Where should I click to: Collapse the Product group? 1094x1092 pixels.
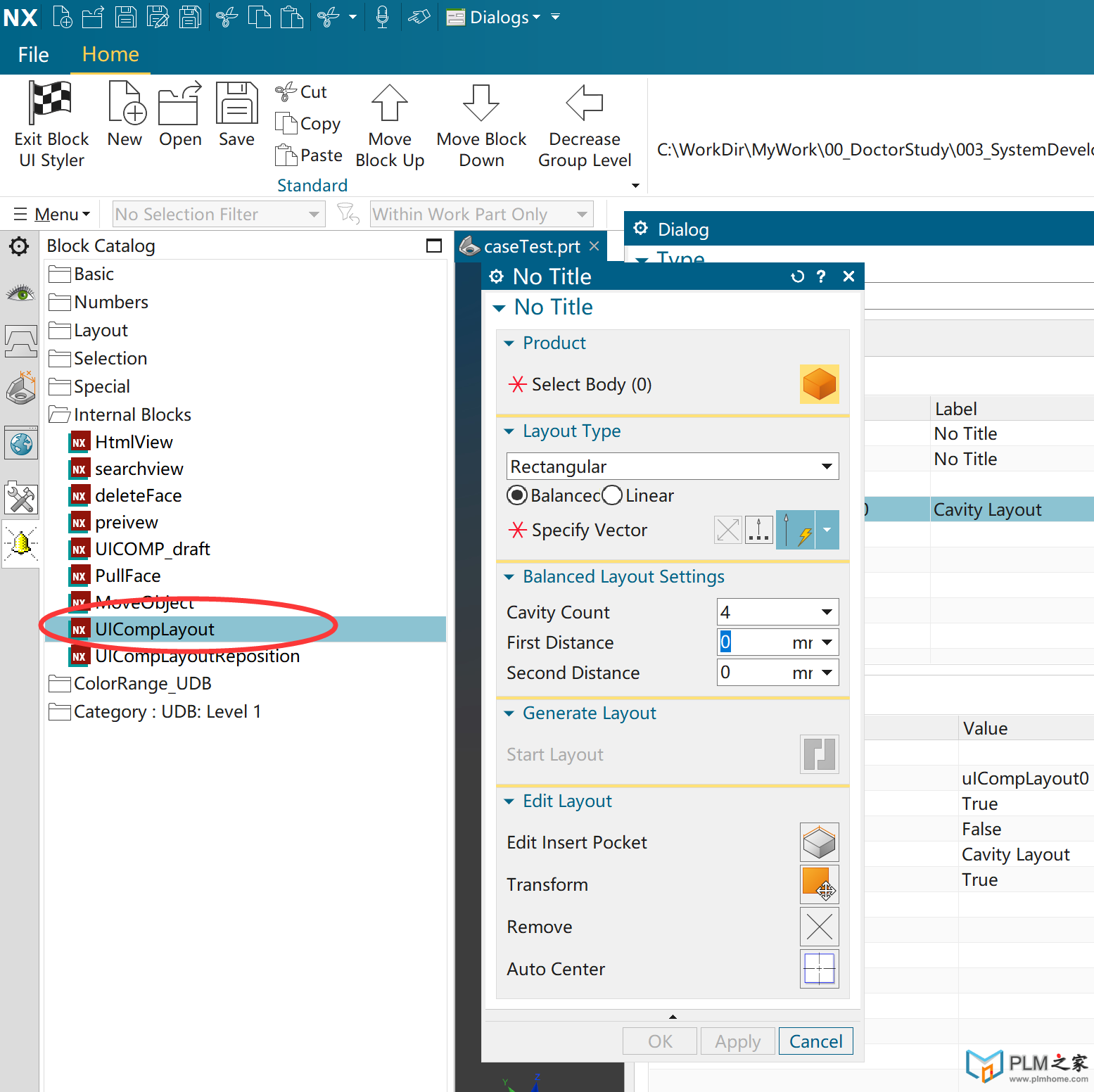[509, 343]
